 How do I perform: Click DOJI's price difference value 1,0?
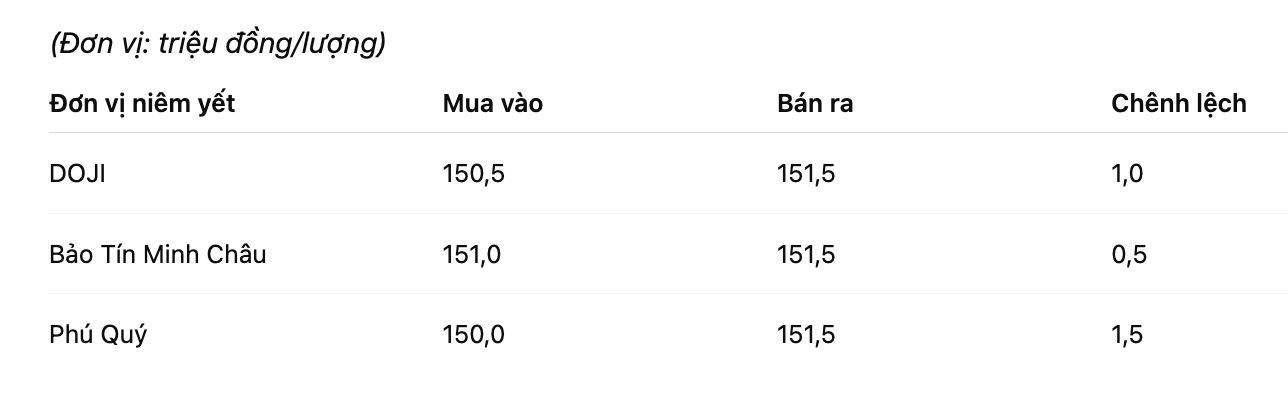coord(1126,174)
